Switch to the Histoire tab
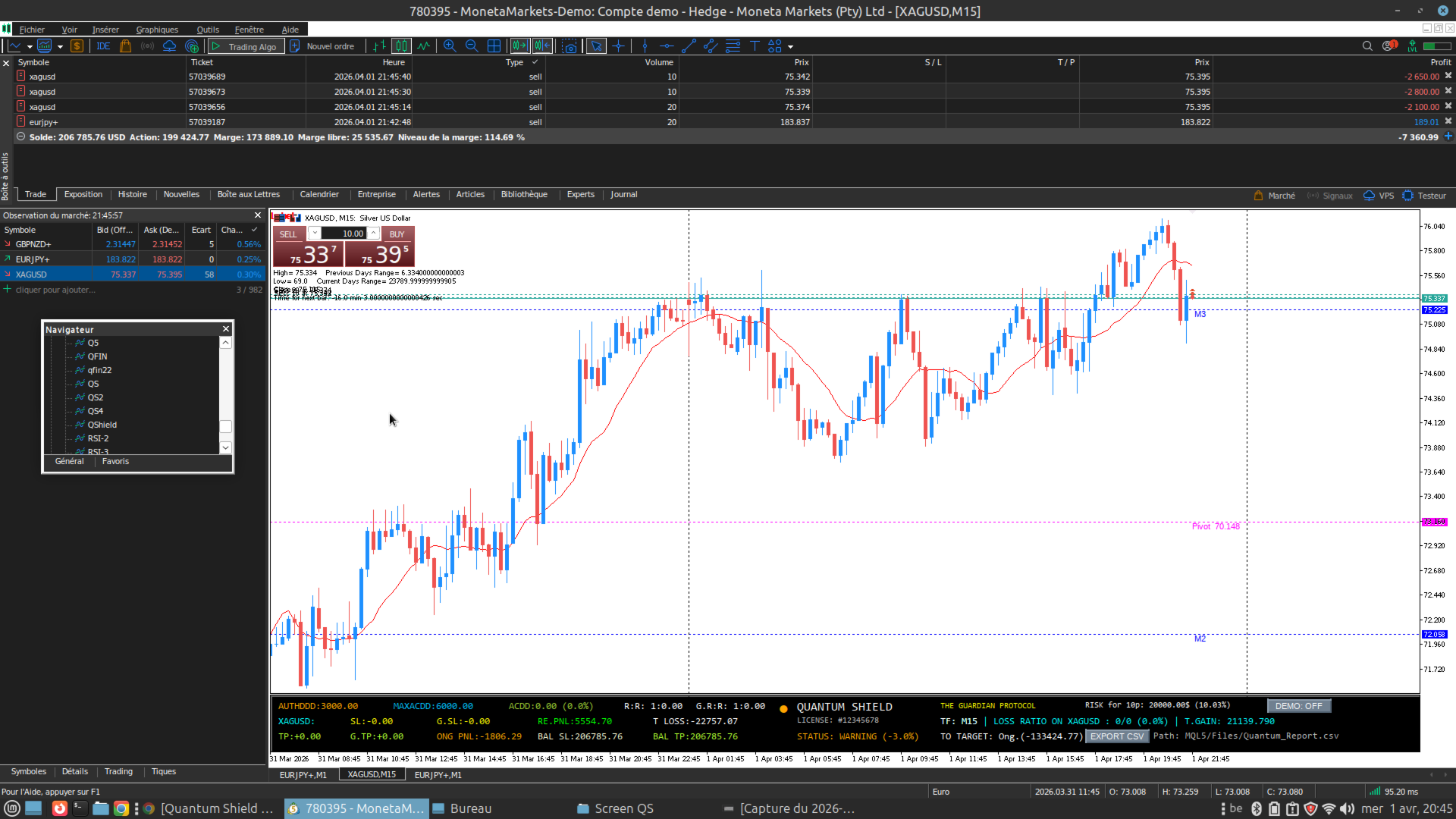The image size is (1456, 819). click(x=132, y=195)
